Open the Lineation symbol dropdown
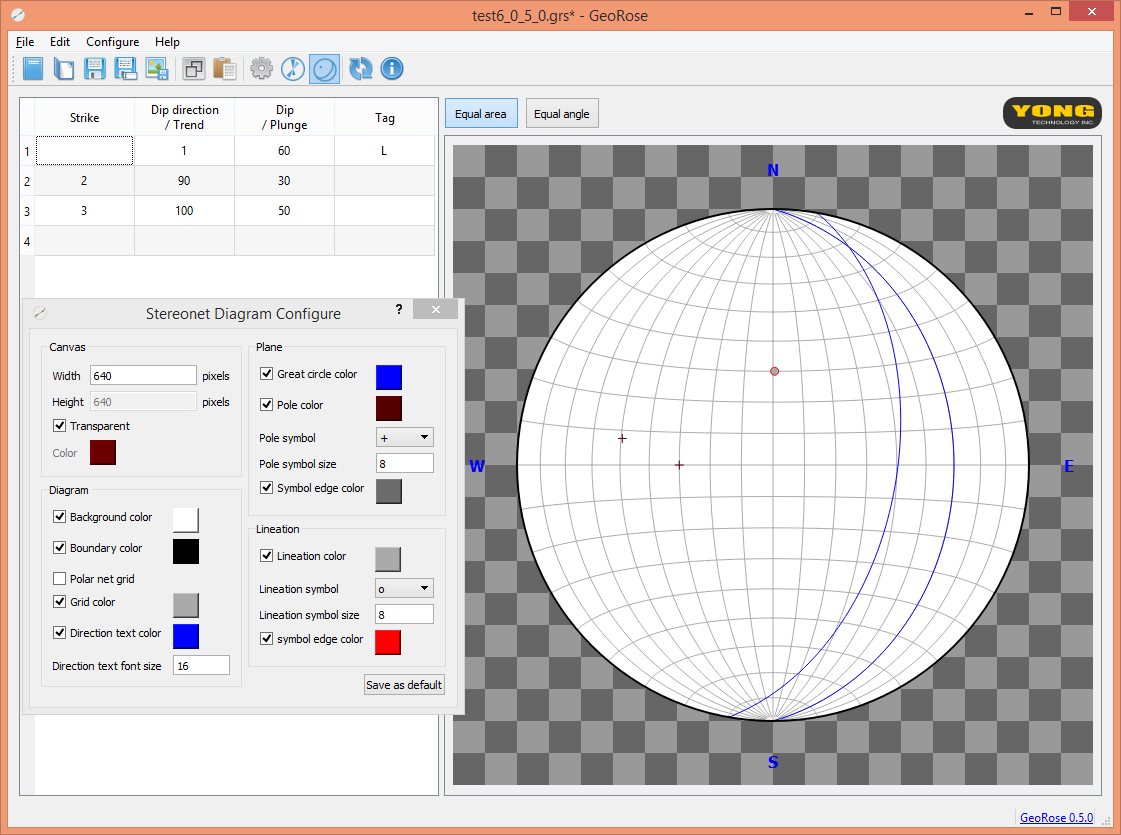1121x835 pixels. (405, 588)
